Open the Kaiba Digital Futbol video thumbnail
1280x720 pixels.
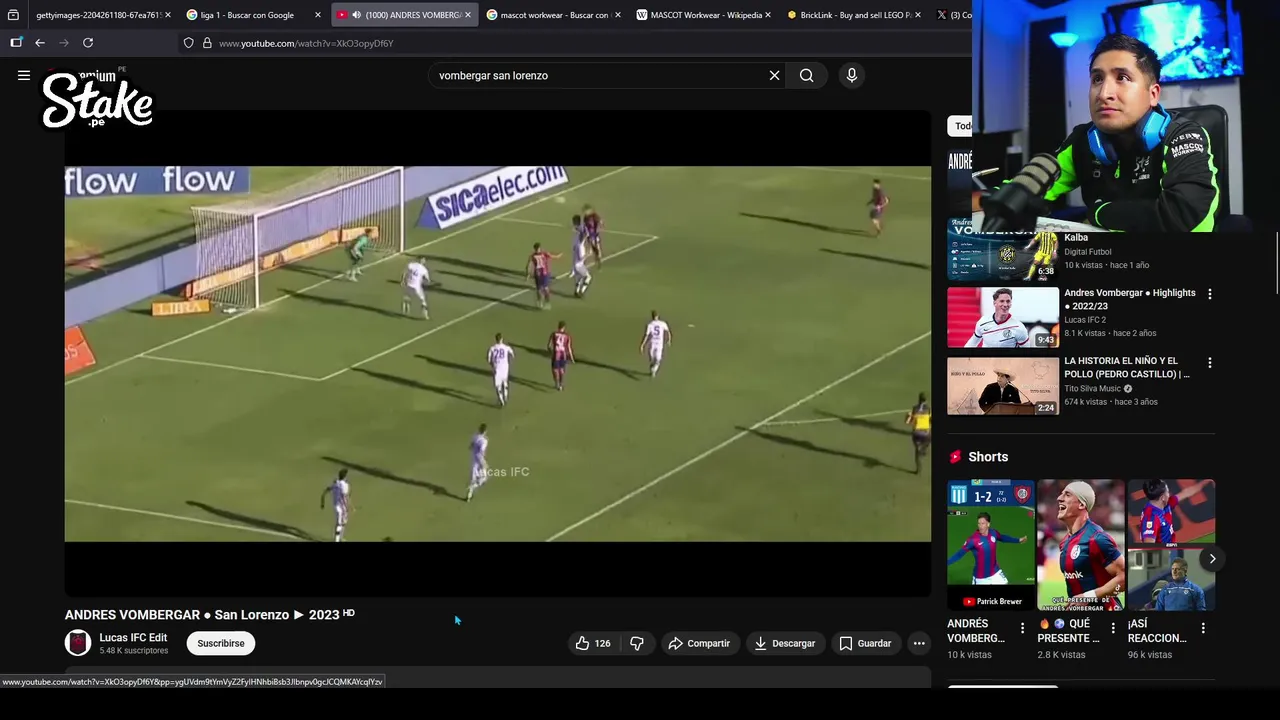coord(1003,251)
